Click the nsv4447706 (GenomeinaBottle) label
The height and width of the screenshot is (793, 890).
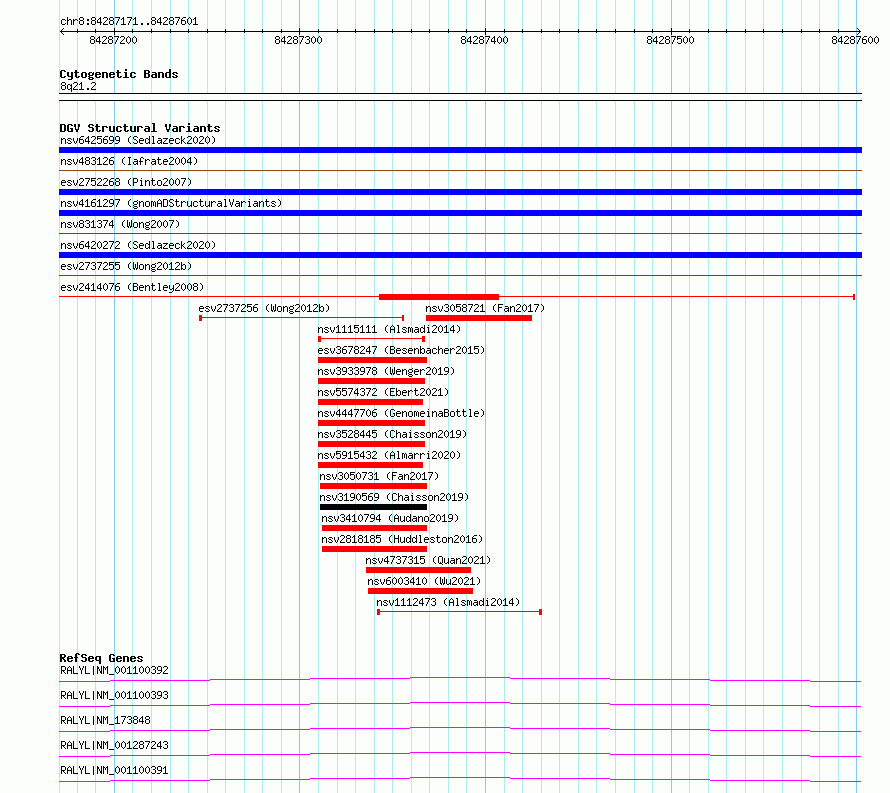click(x=401, y=413)
